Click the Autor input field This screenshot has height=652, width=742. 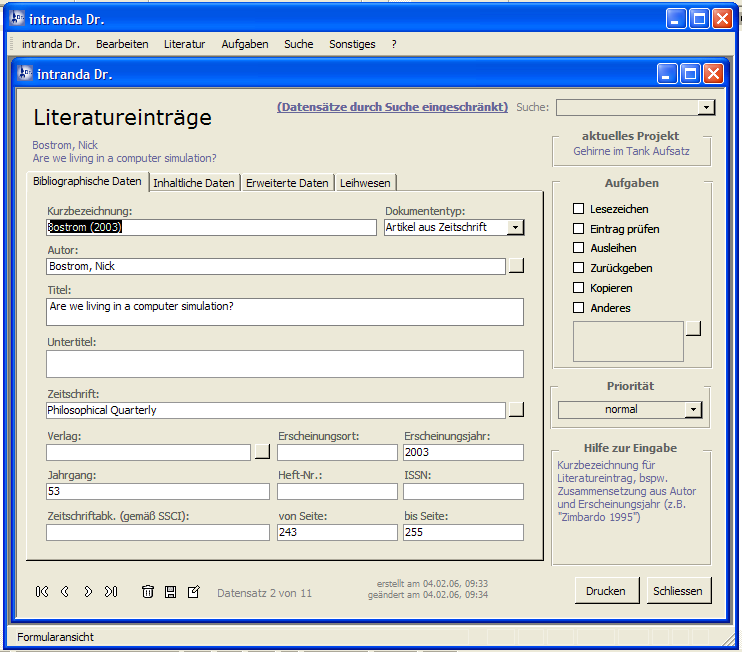coord(276,266)
